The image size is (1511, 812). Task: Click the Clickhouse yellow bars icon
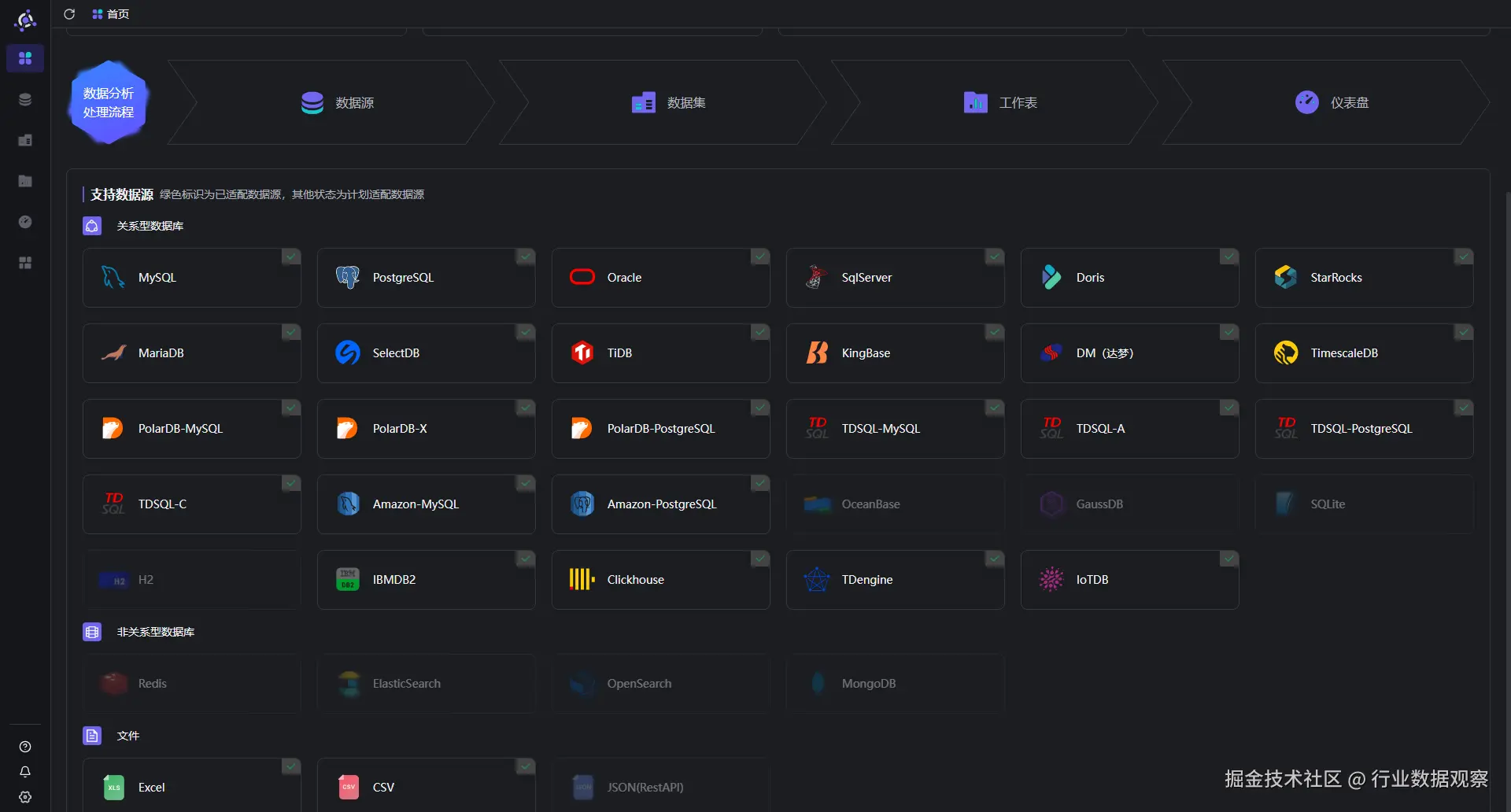(x=582, y=579)
